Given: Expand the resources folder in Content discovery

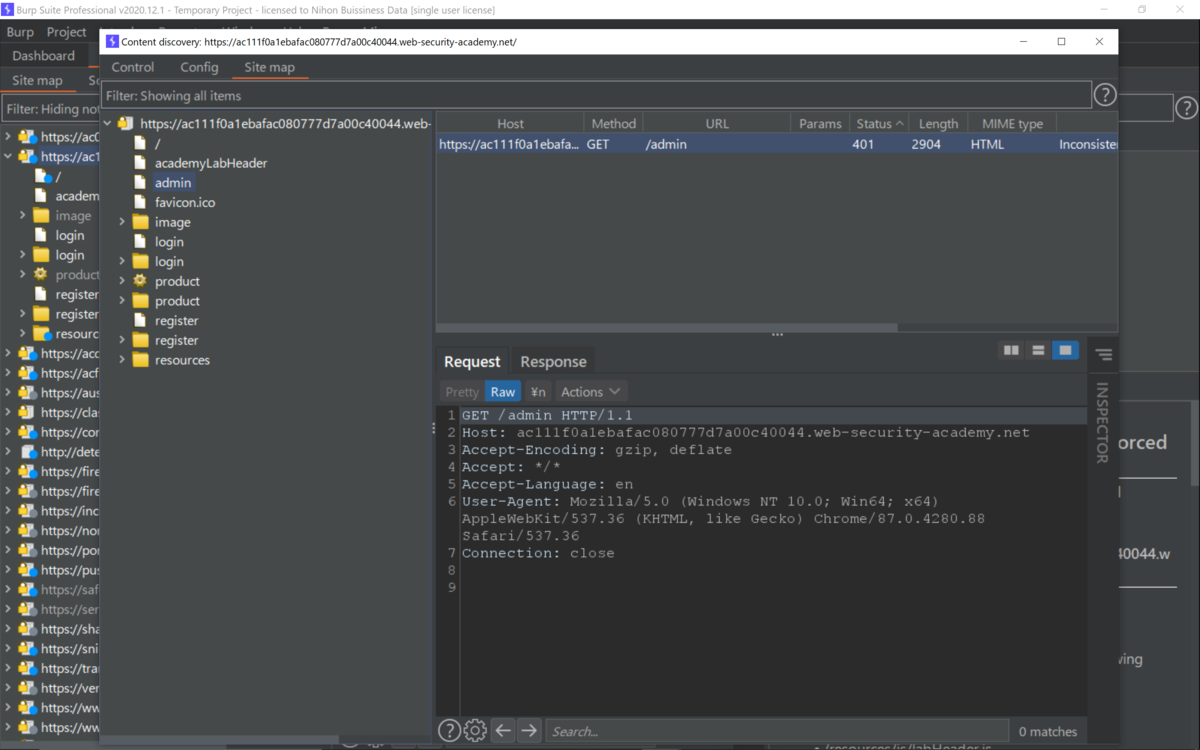Looking at the screenshot, I should click(x=122, y=360).
